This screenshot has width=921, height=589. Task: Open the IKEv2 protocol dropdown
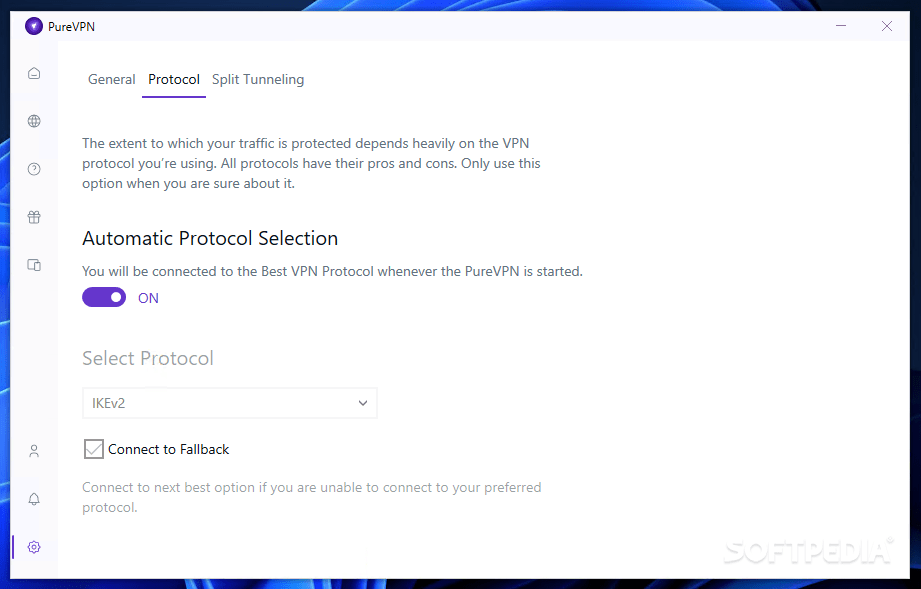pos(229,402)
